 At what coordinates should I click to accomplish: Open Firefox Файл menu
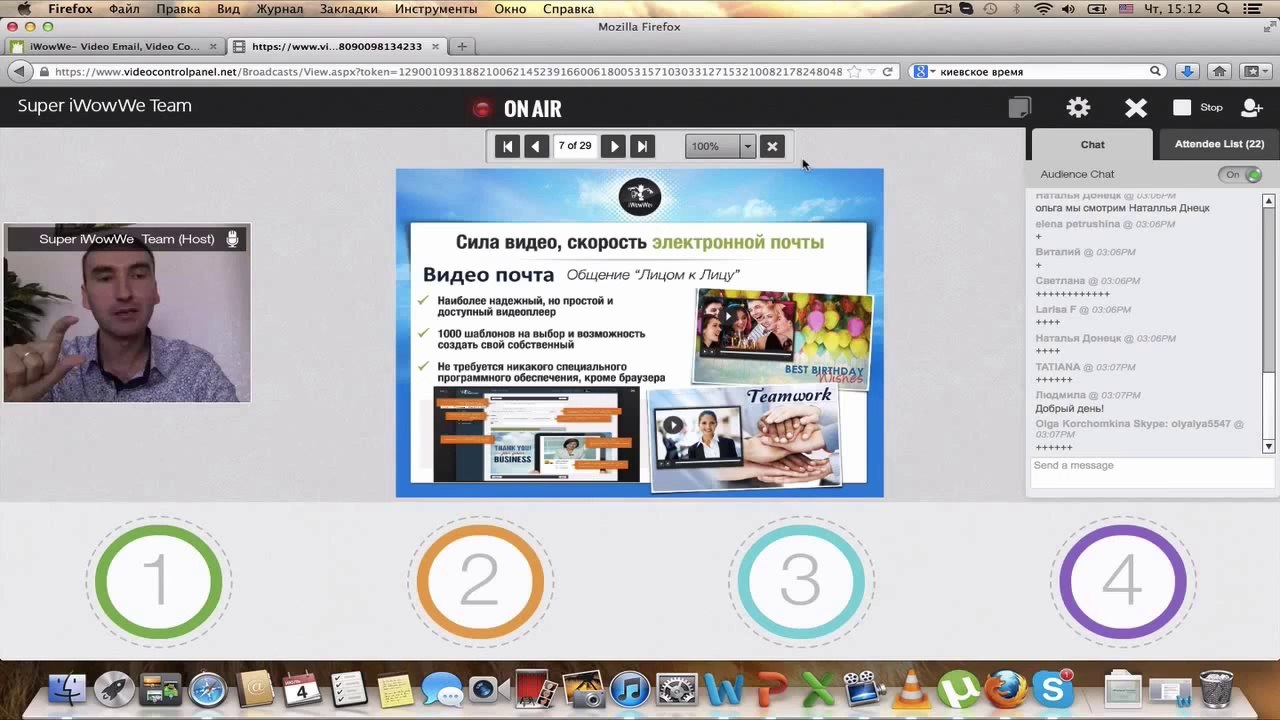tap(124, 9)
